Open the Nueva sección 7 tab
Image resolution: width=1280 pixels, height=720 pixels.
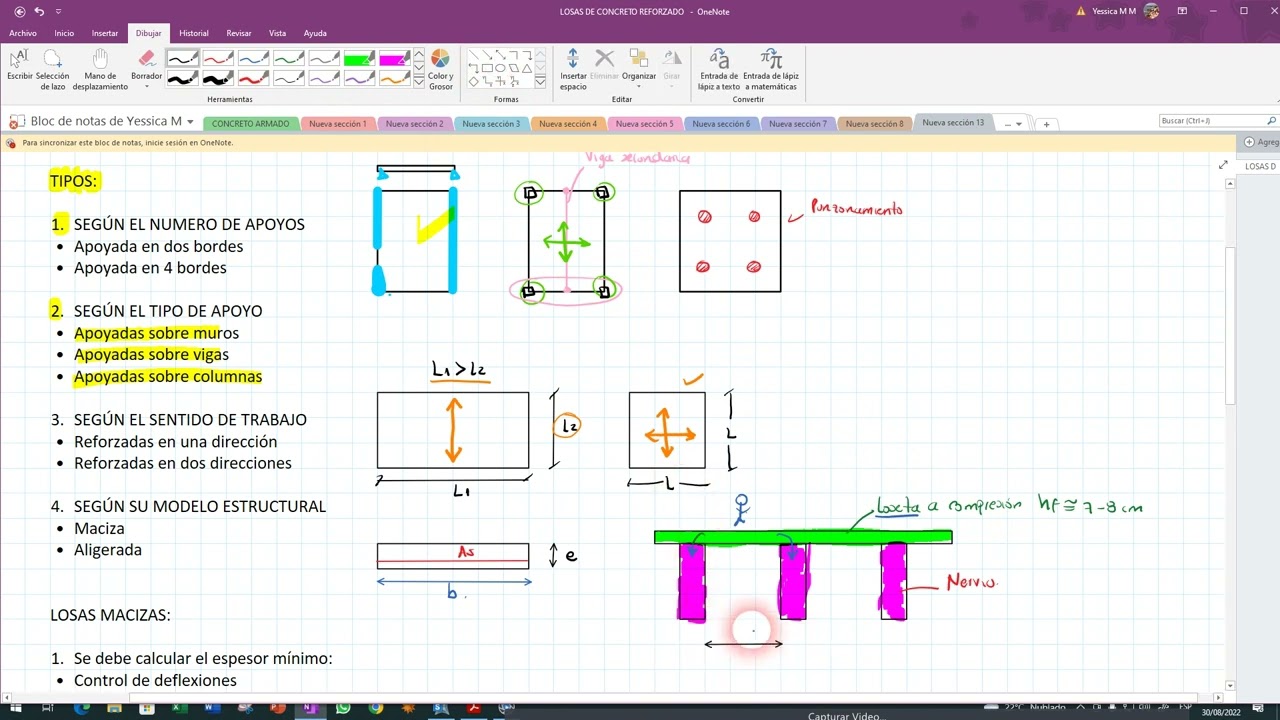pos(798,124)
